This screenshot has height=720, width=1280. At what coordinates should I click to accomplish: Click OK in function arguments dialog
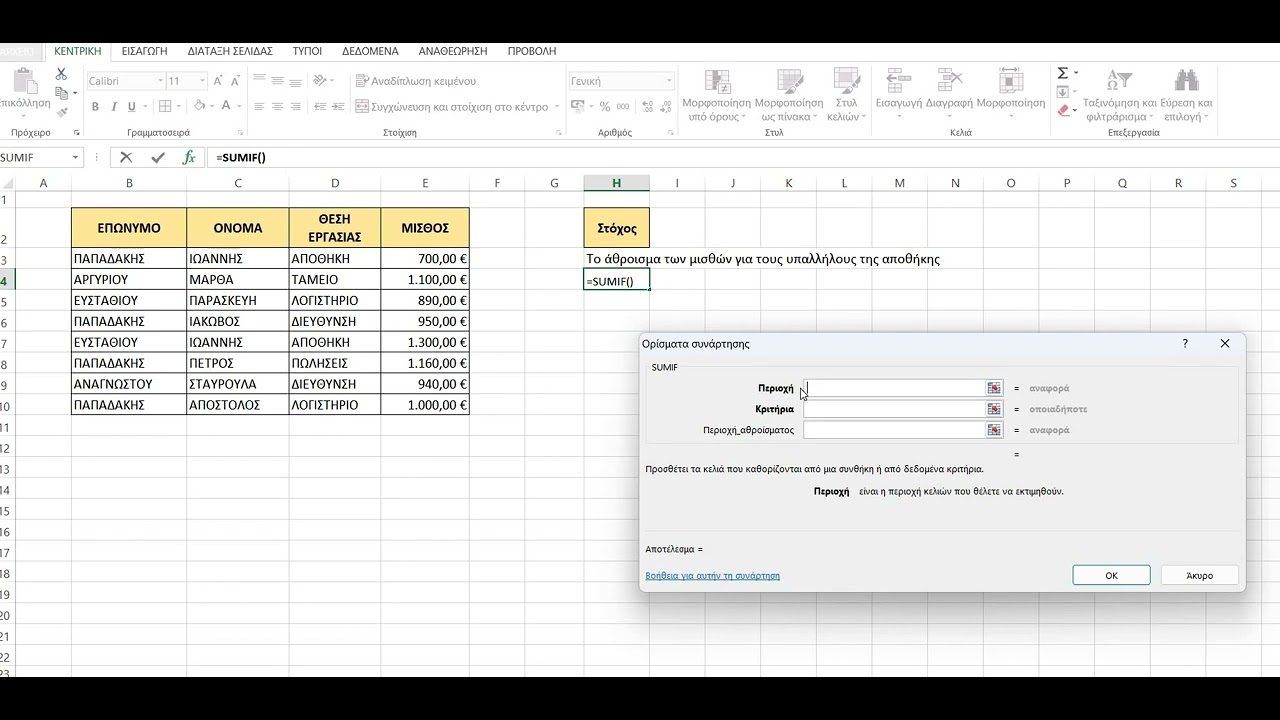1111,575
